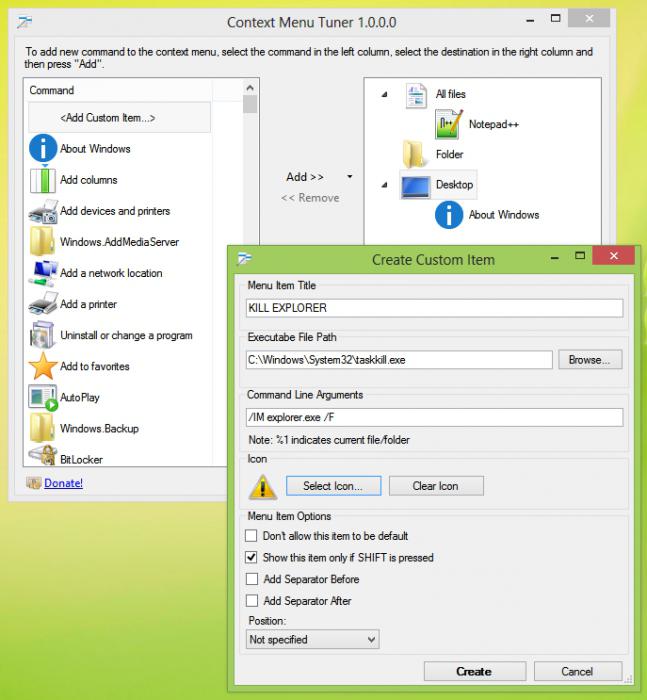Check the Add Separator Before option
647x700 pixels.
click(252, 580)
